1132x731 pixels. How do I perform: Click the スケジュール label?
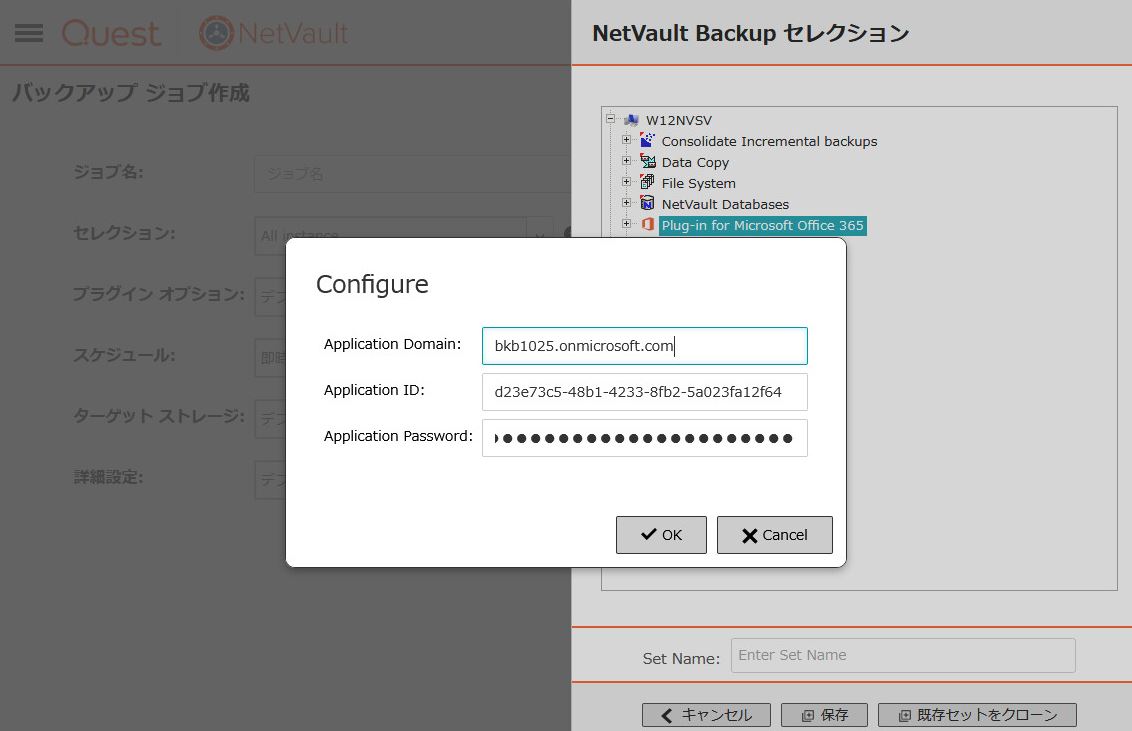pos(124,355)
